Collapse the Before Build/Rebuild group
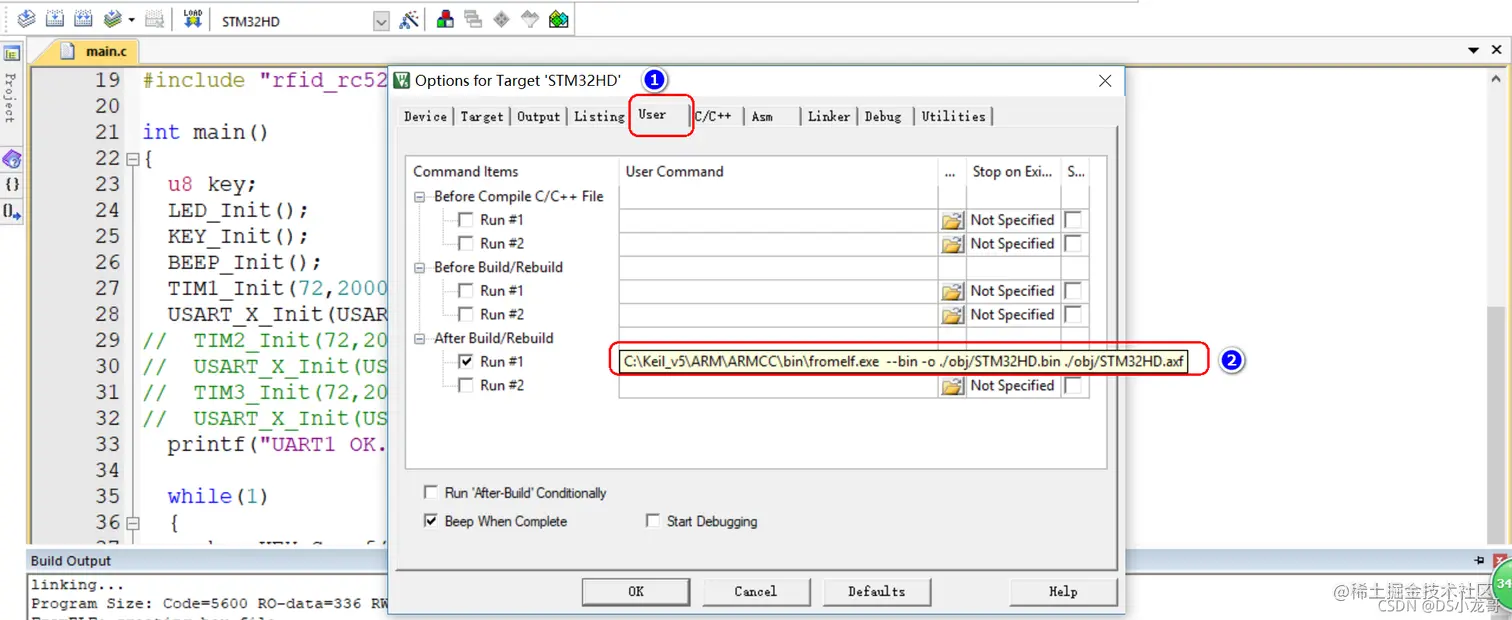 421,268
